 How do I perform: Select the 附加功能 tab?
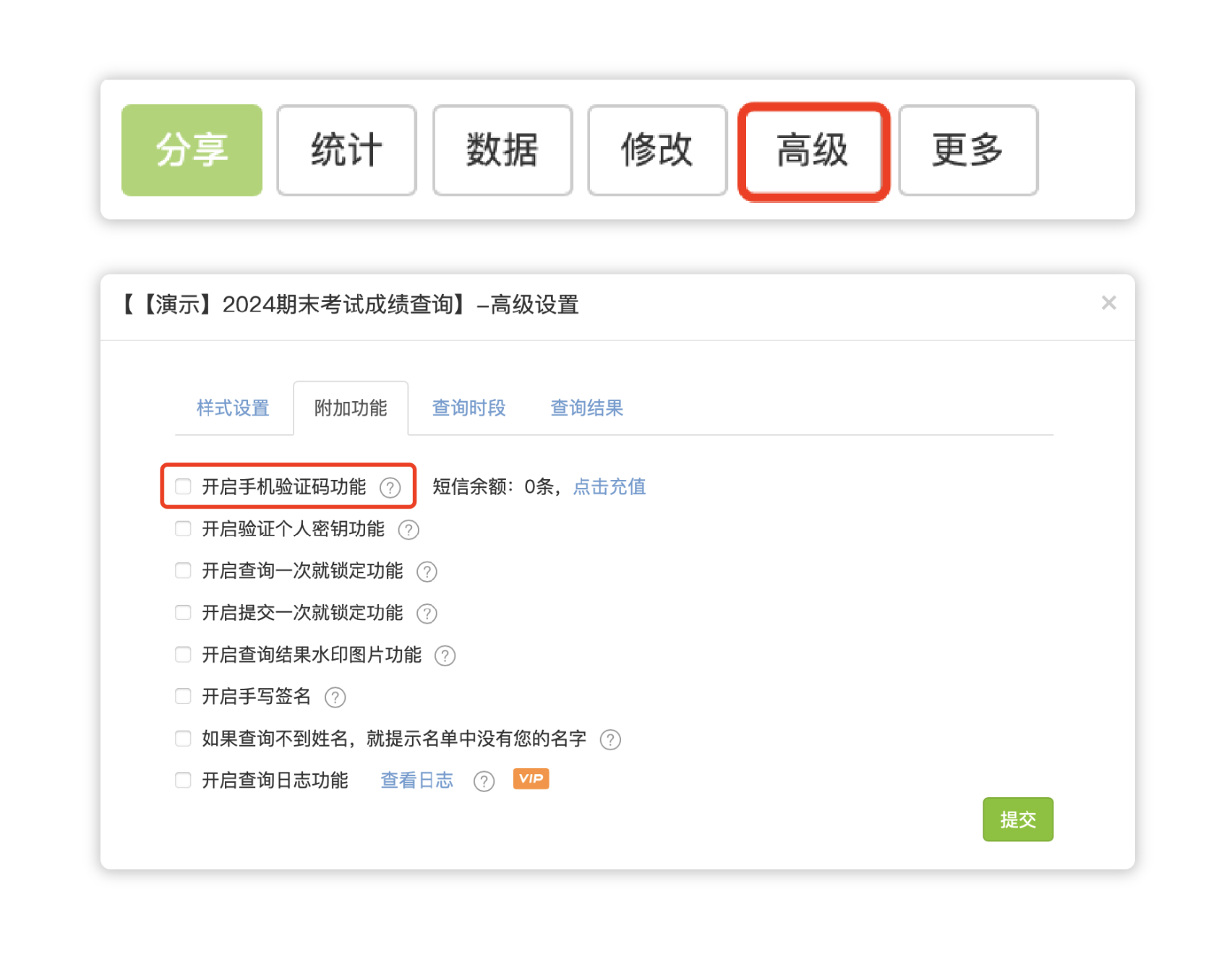tap(351, 408)
